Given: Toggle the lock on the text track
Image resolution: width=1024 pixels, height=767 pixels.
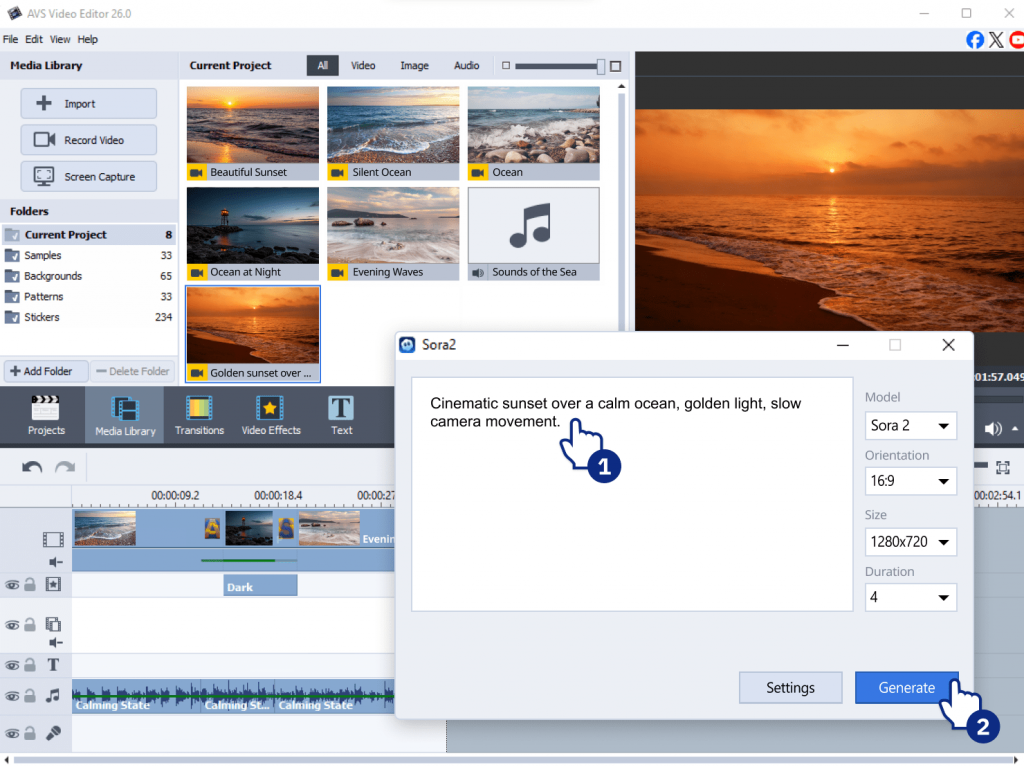Looking at the screenshot, I should click(x=30, y=665).
